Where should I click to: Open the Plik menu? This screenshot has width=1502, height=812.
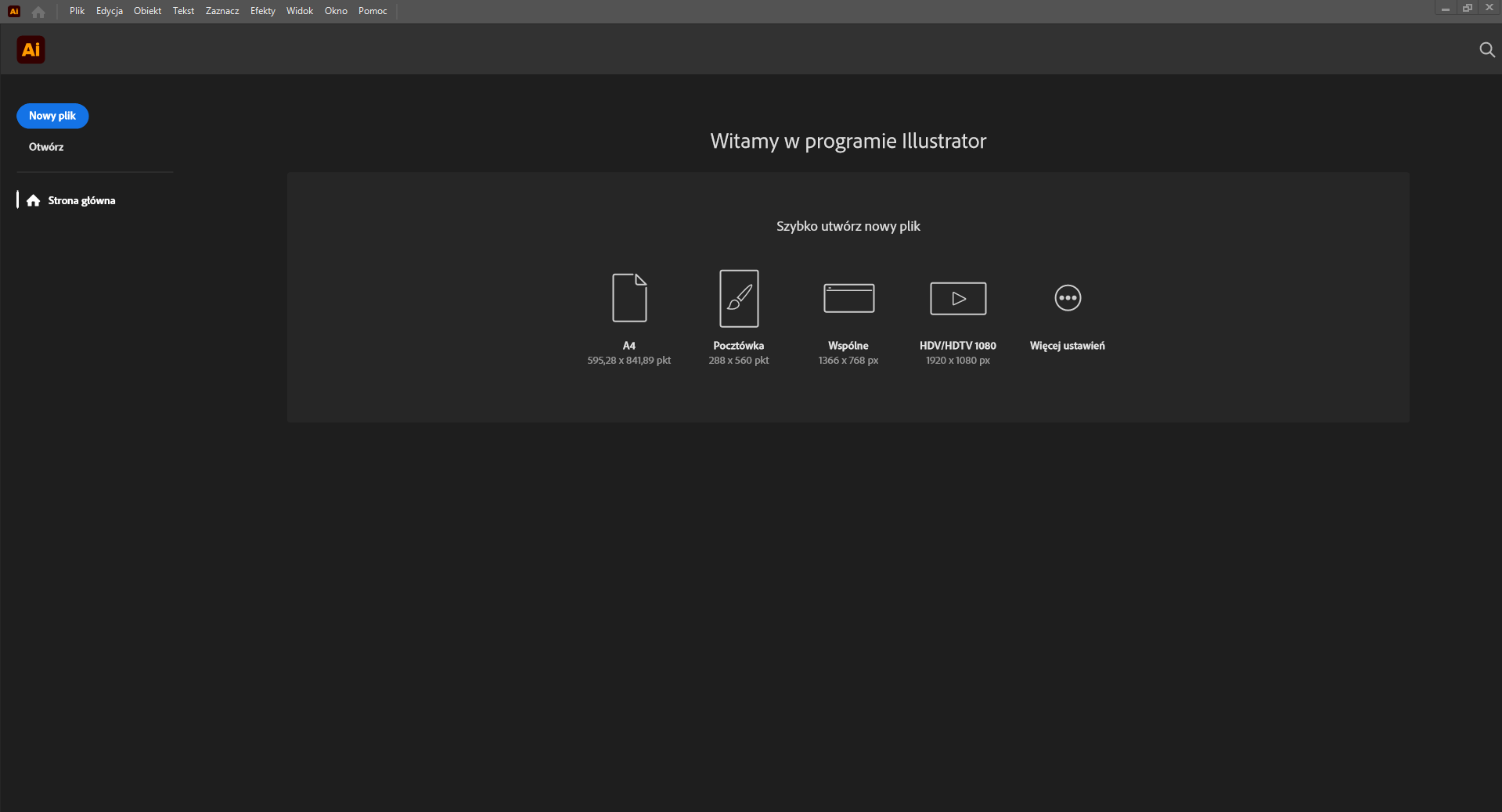tap(77, 11)
